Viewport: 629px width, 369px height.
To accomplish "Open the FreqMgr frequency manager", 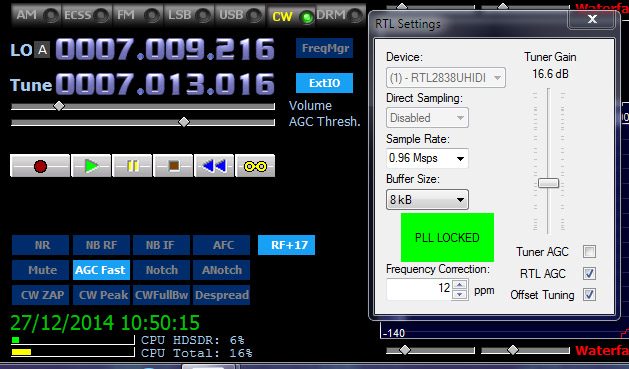I will click(x=325, y=48).
